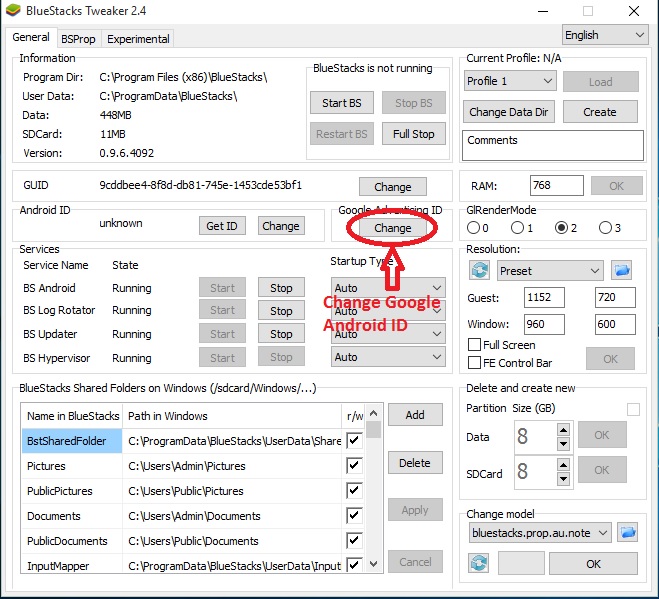Screen dimensions: 659x599
Task: Toggle r/w checkbox for Documents row
Action: tap(354, 515)
